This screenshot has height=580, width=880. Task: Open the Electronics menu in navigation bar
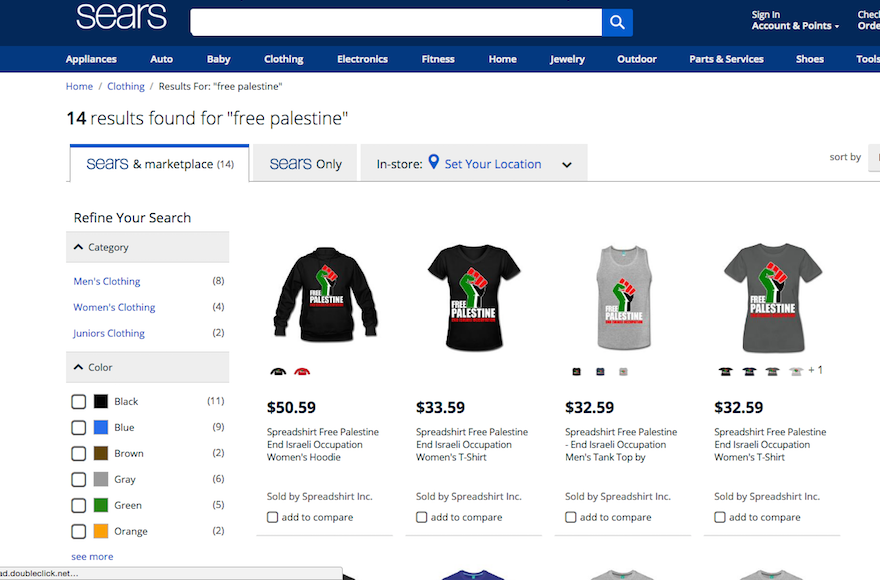pyautogui.click(x=362, y=59)
